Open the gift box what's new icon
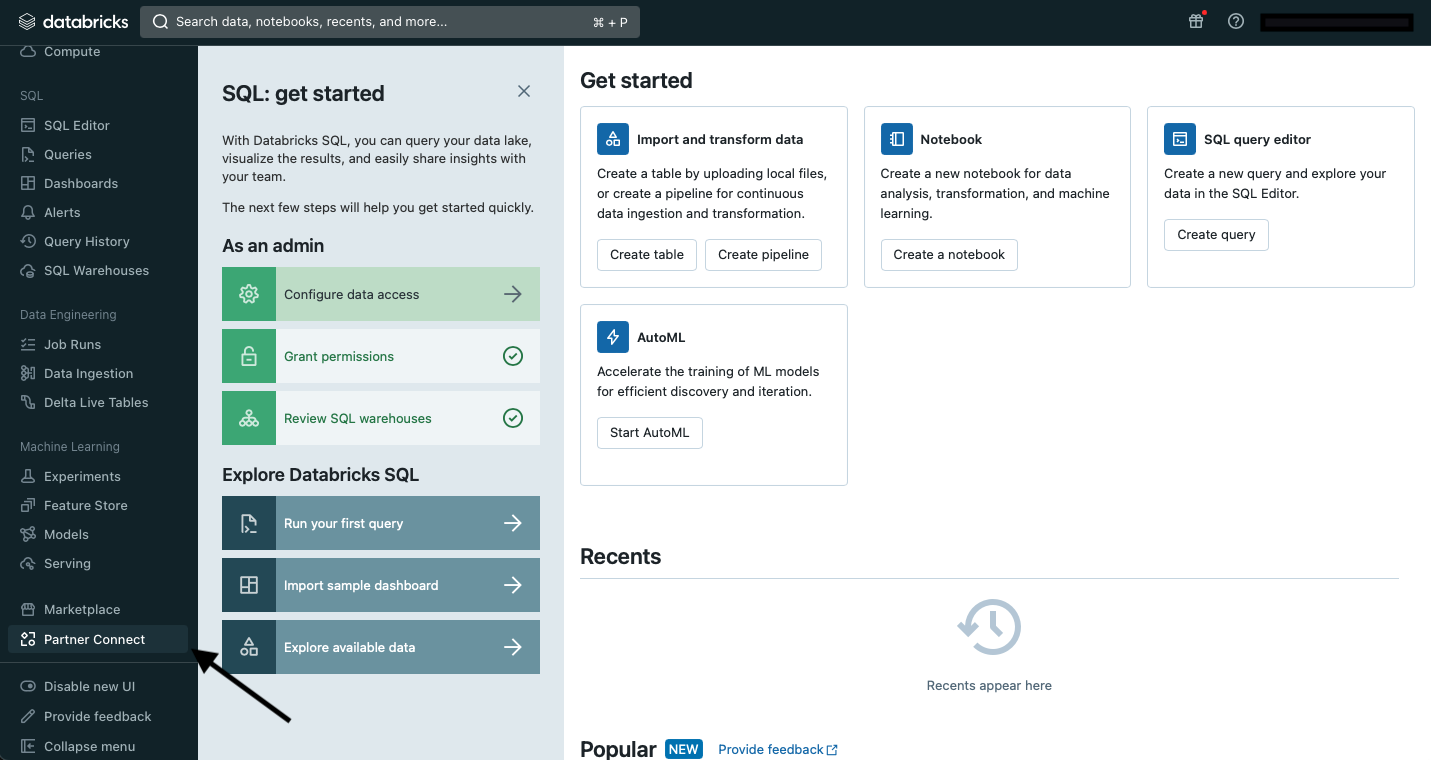Screen dimensions: 1431x760 pyautogui.click(x=1196, y=21)
